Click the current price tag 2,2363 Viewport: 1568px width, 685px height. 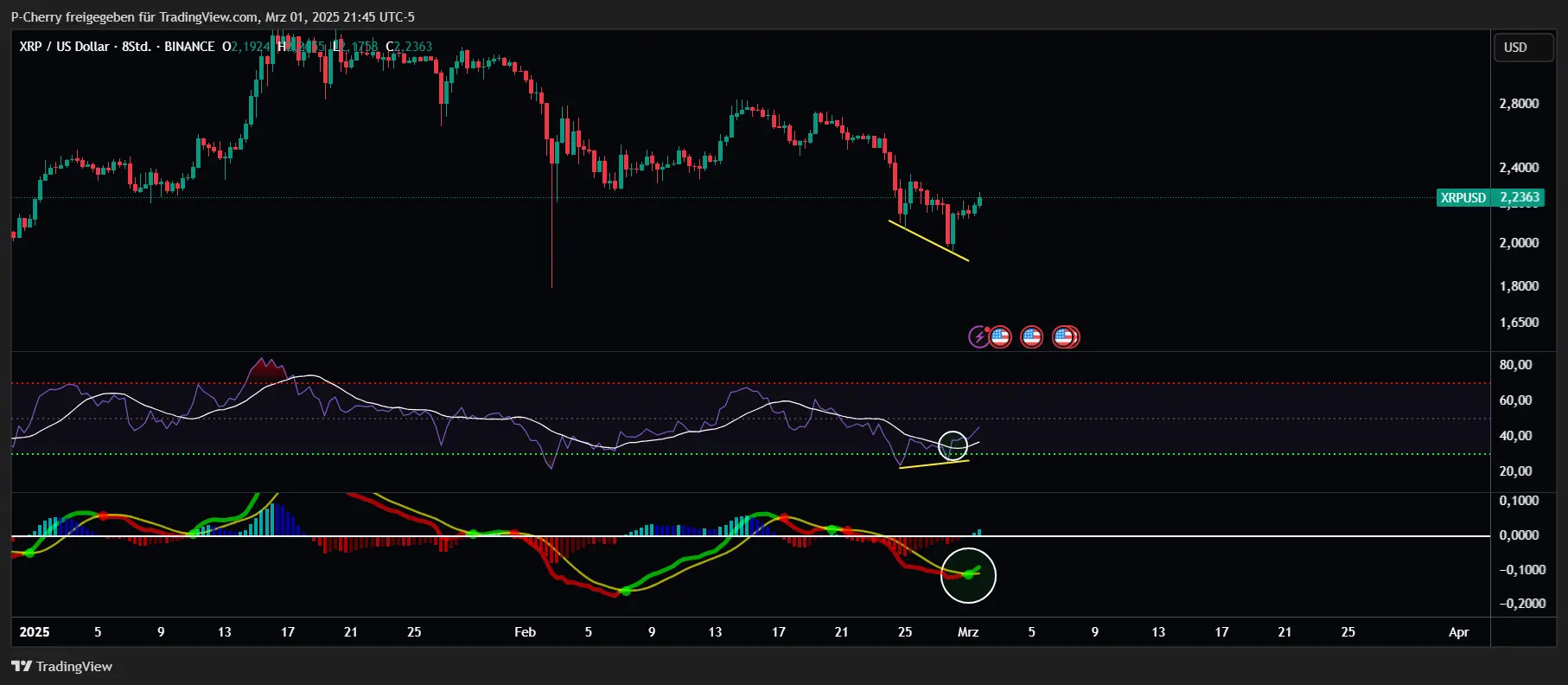(1519, 198)
